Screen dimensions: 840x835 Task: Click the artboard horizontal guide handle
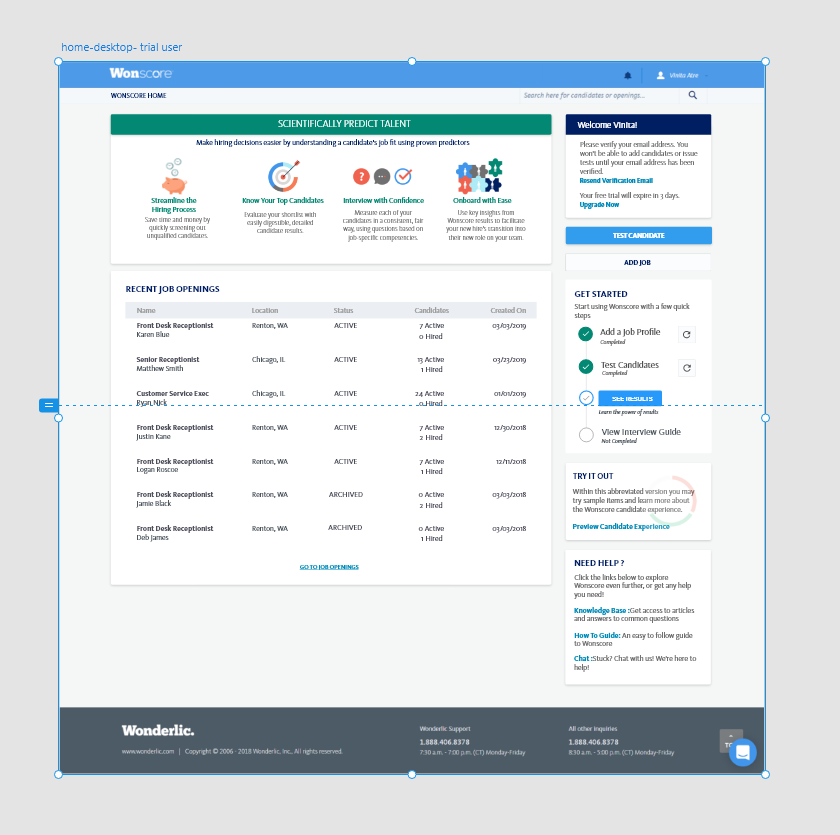49,405
